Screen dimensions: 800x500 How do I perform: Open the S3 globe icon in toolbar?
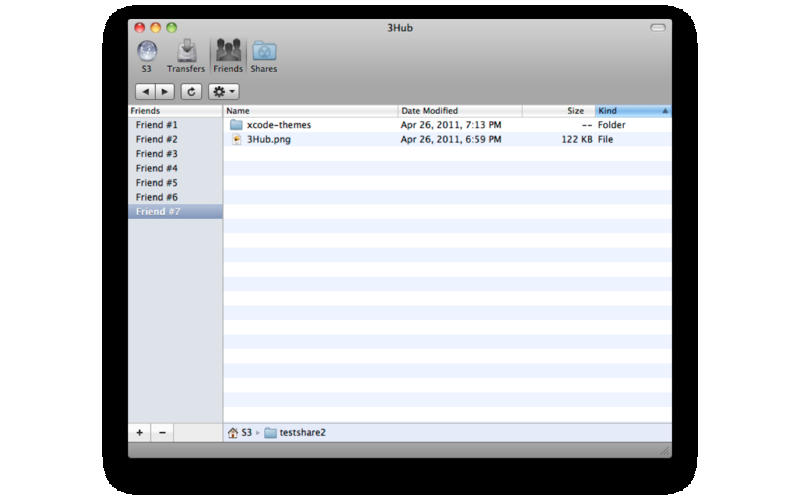(x=146, y=52)
